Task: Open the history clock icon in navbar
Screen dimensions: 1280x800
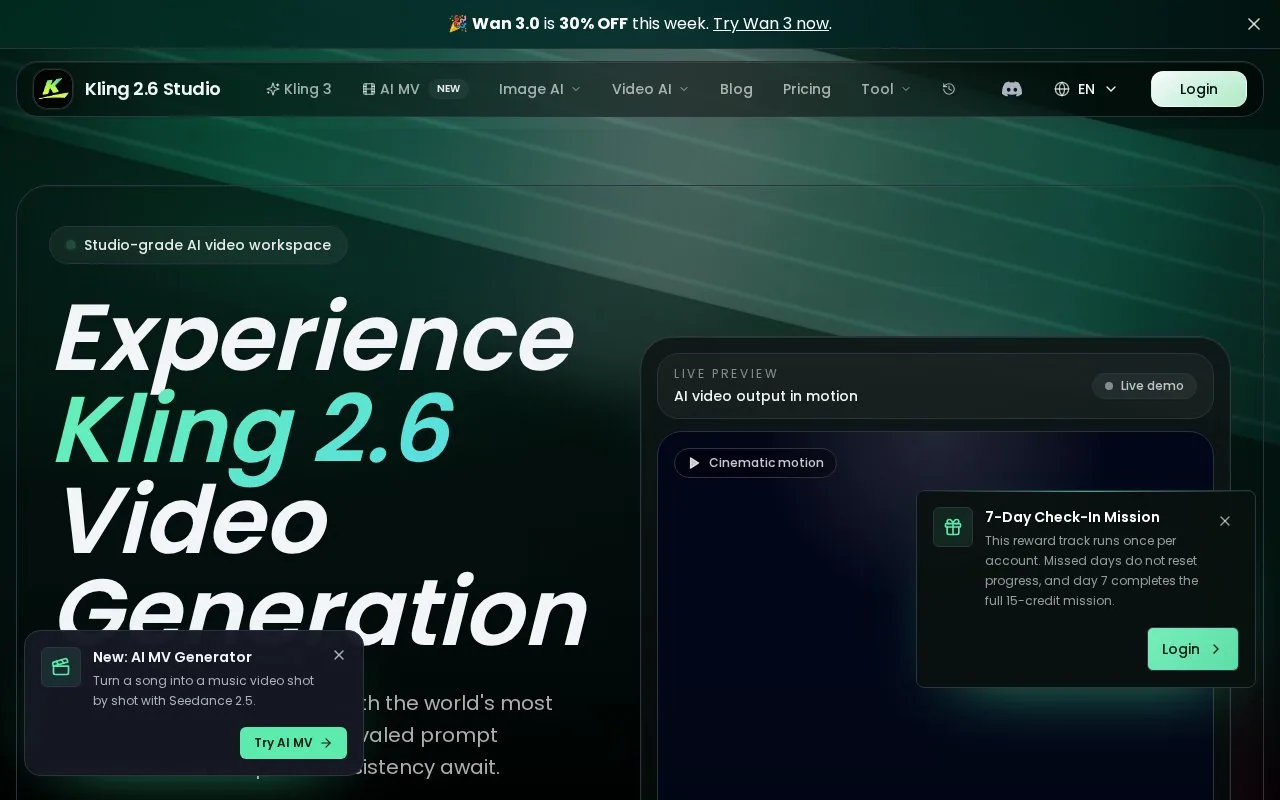Action: coord(949,89)
